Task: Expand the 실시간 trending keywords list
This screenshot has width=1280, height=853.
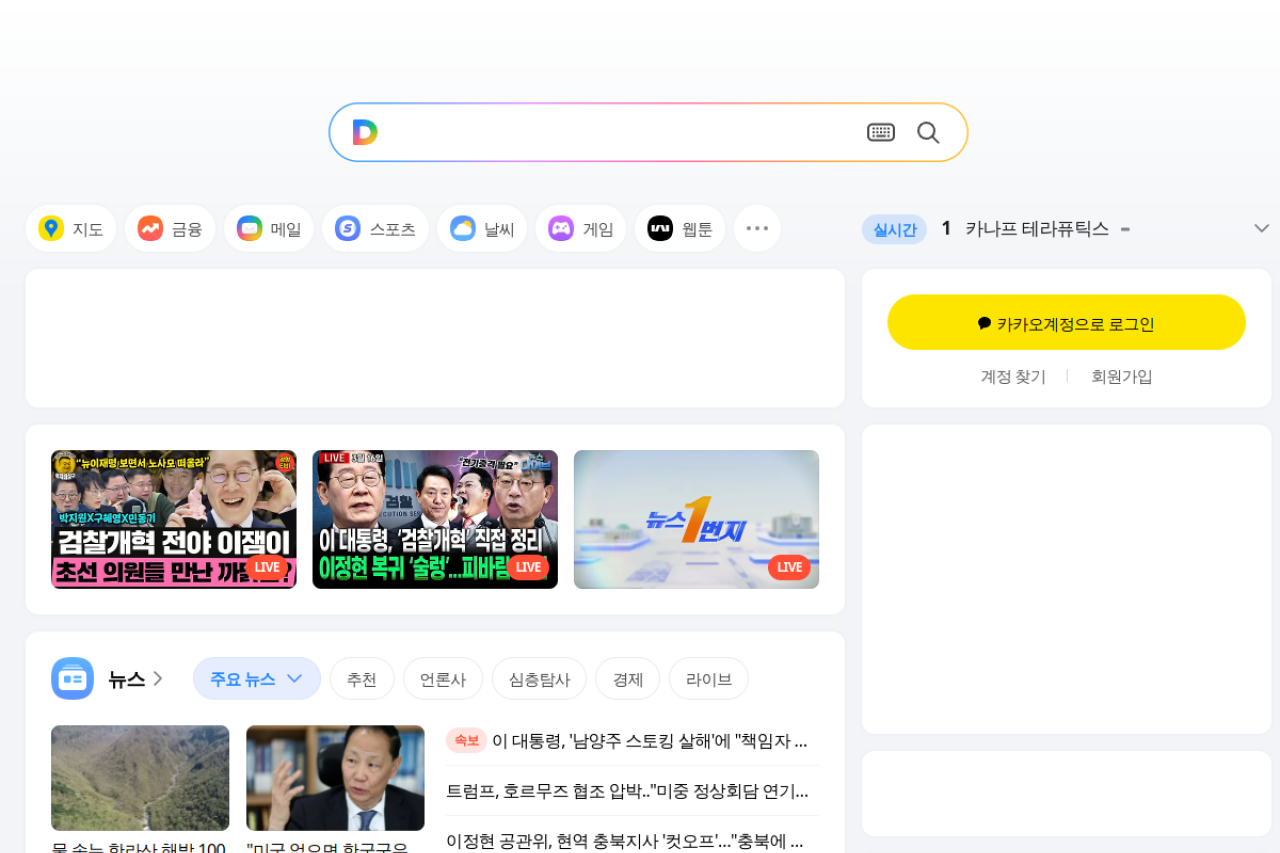Action: [1261, 229]
